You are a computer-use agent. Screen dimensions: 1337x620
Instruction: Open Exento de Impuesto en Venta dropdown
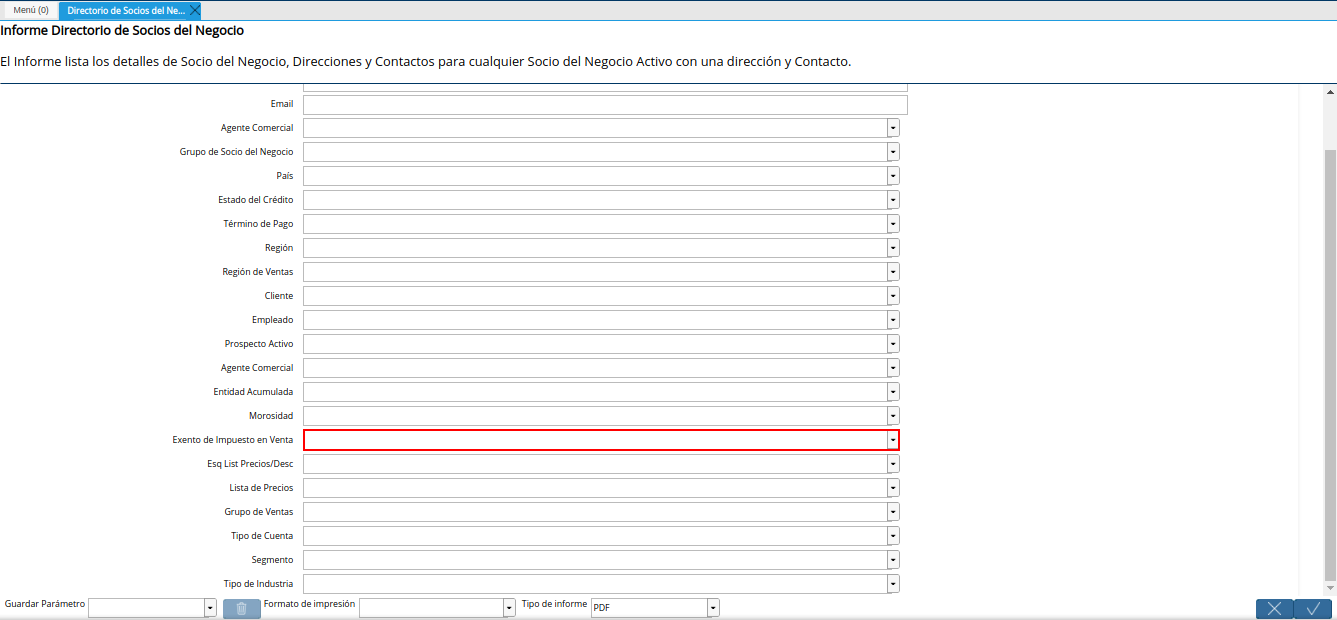coord(893,440)
